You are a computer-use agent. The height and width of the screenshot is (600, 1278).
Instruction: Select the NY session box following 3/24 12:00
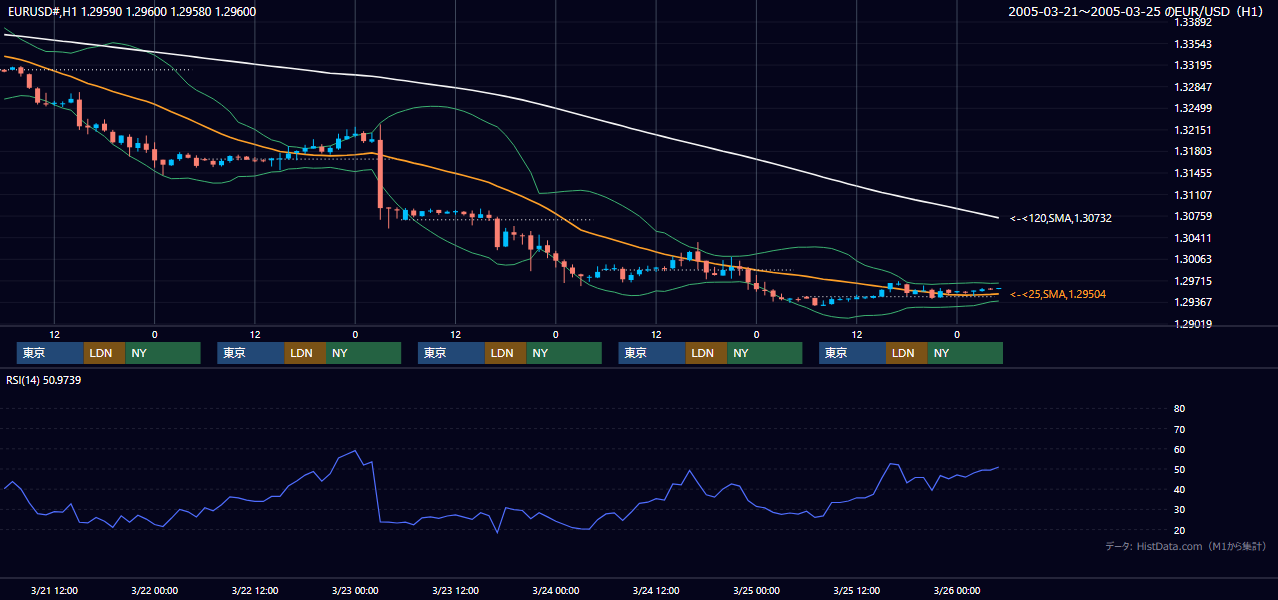pyautogui.click(x=765, y=353)
